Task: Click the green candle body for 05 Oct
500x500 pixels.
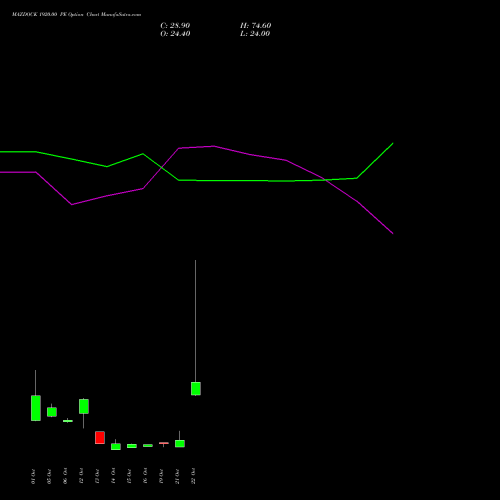Action: coord(52,412)
